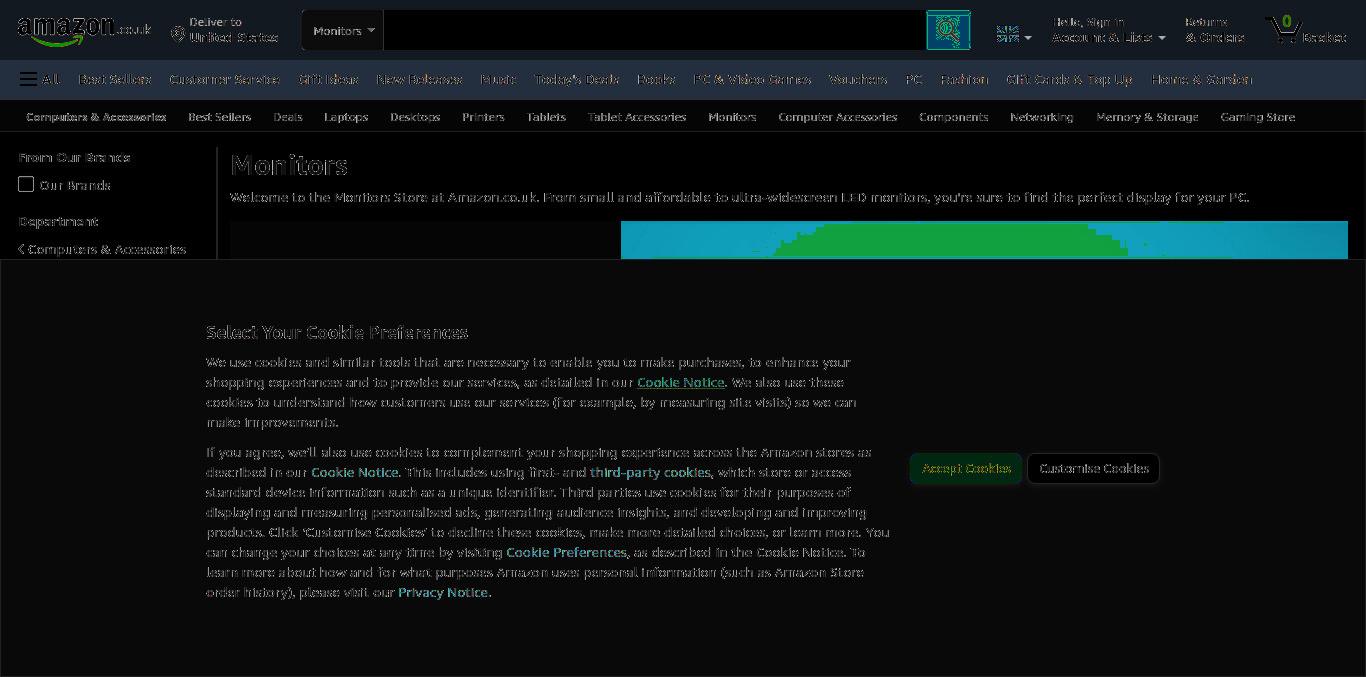Open Books in the nav bar
The image size is (1366, 677).
click(x=656, y=79)
